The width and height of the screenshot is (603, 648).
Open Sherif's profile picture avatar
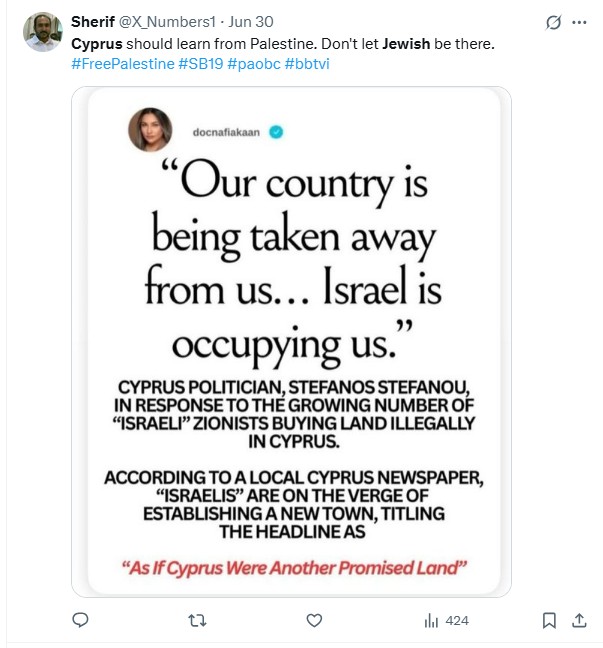(x=43, y=31)
